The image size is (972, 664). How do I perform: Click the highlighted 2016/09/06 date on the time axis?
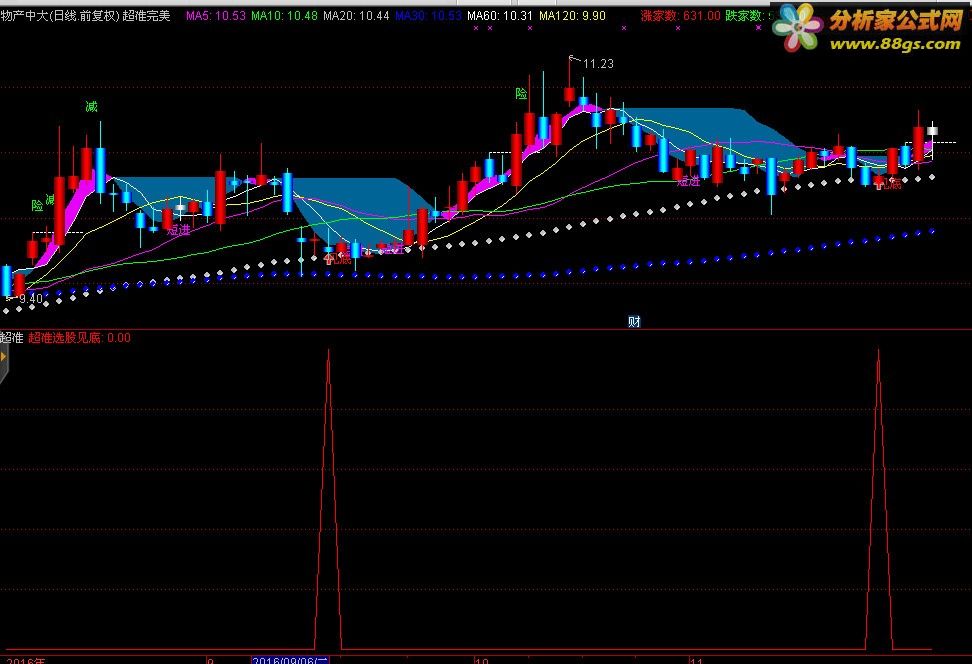click(290, 660)
